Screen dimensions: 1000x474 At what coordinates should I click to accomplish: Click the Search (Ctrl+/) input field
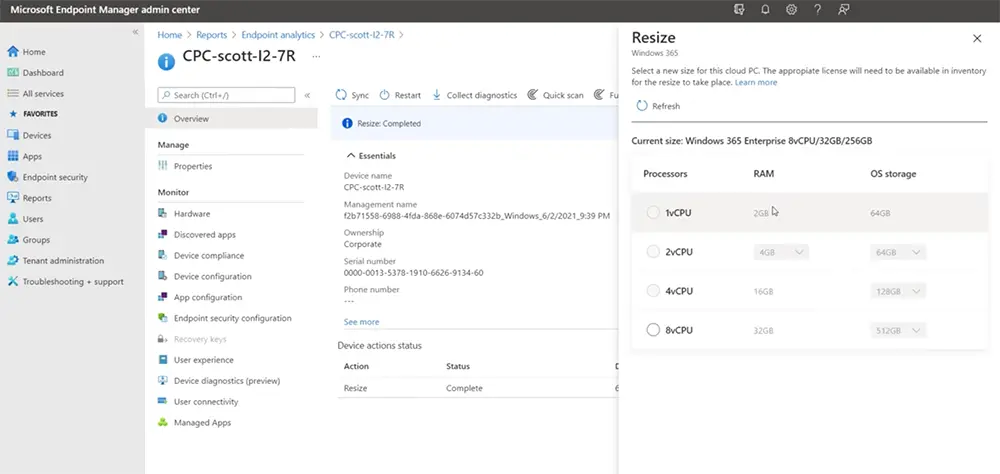[x=226, y=95]
